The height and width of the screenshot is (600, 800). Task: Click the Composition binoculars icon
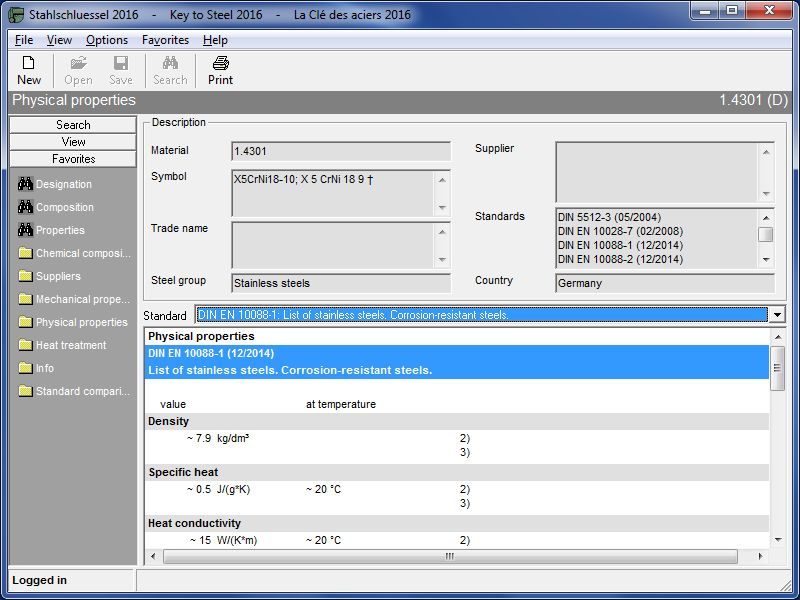26,207
